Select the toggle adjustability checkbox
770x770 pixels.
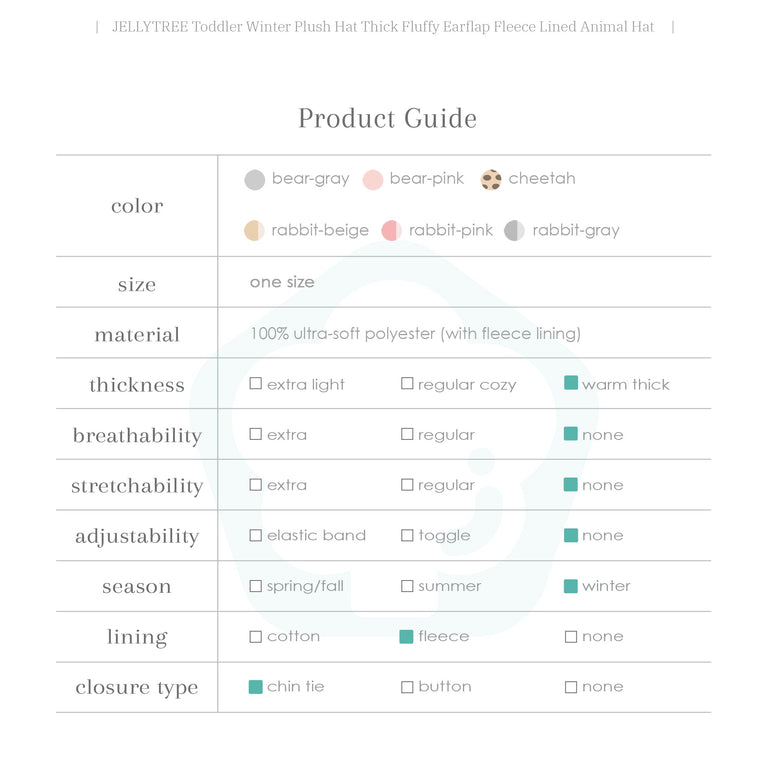click(407, 536)
